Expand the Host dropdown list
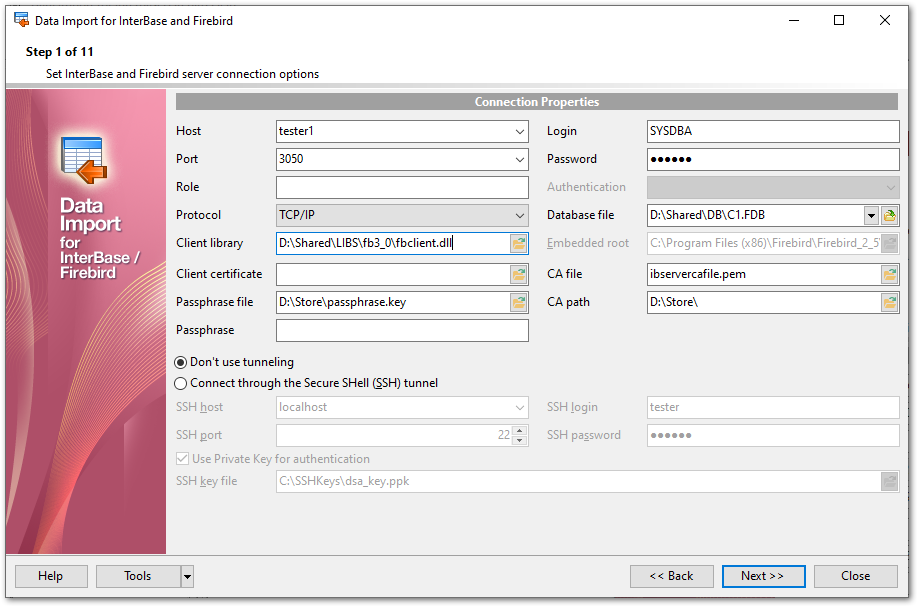Screen dimensions: 918x607 coord(520,131)
